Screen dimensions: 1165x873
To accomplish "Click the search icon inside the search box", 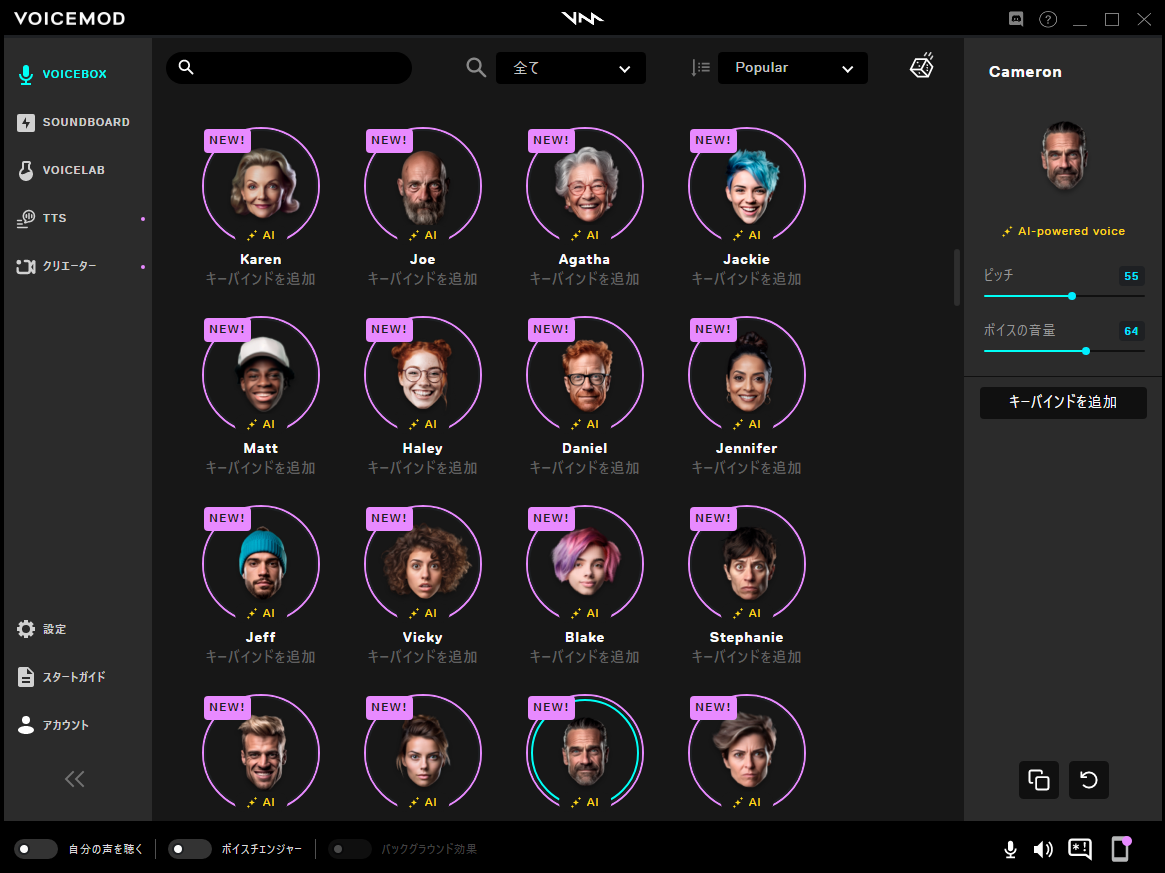I will (x=186, y=68).
